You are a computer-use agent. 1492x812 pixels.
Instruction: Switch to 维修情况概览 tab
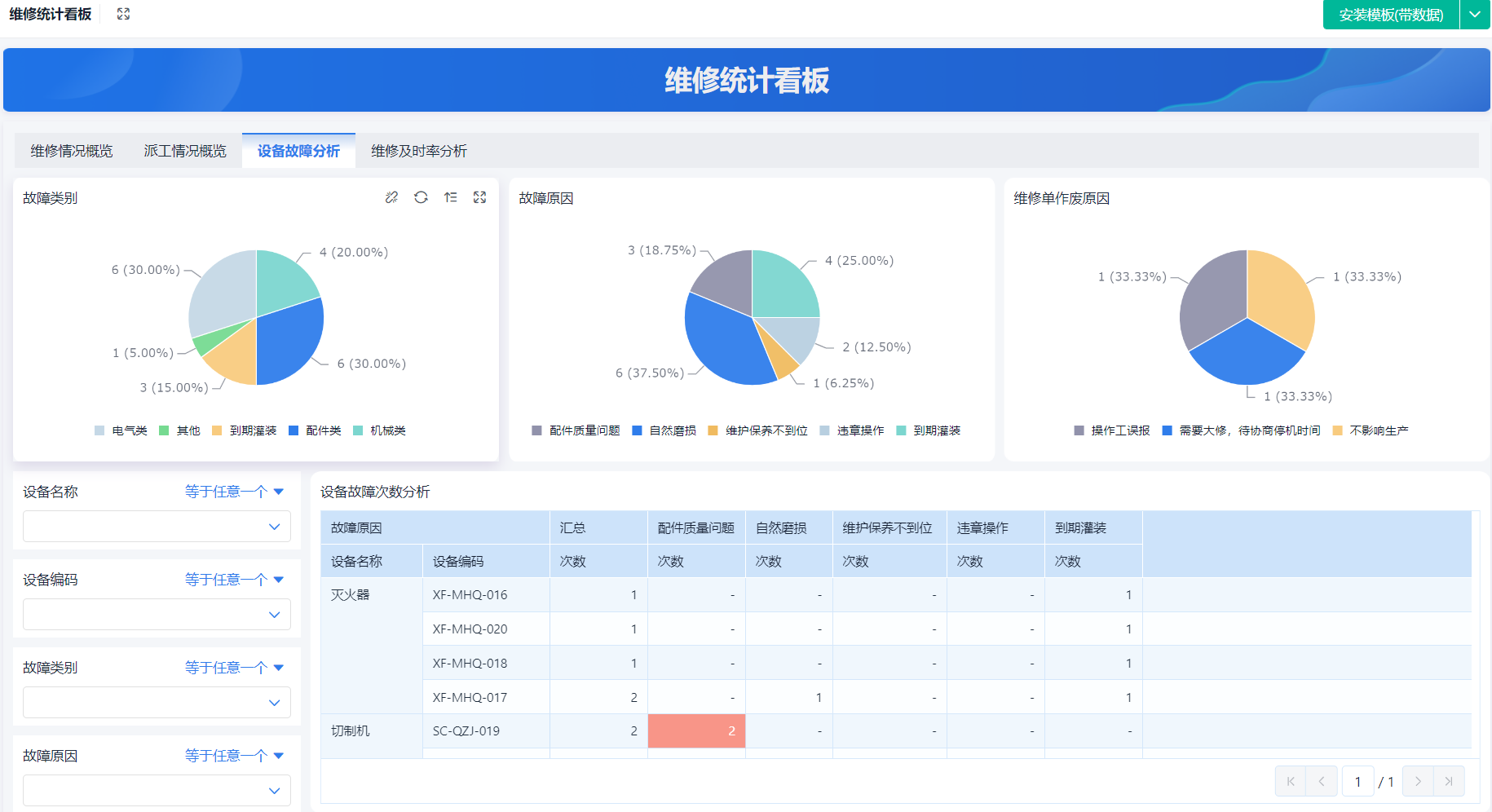point(72,151)
